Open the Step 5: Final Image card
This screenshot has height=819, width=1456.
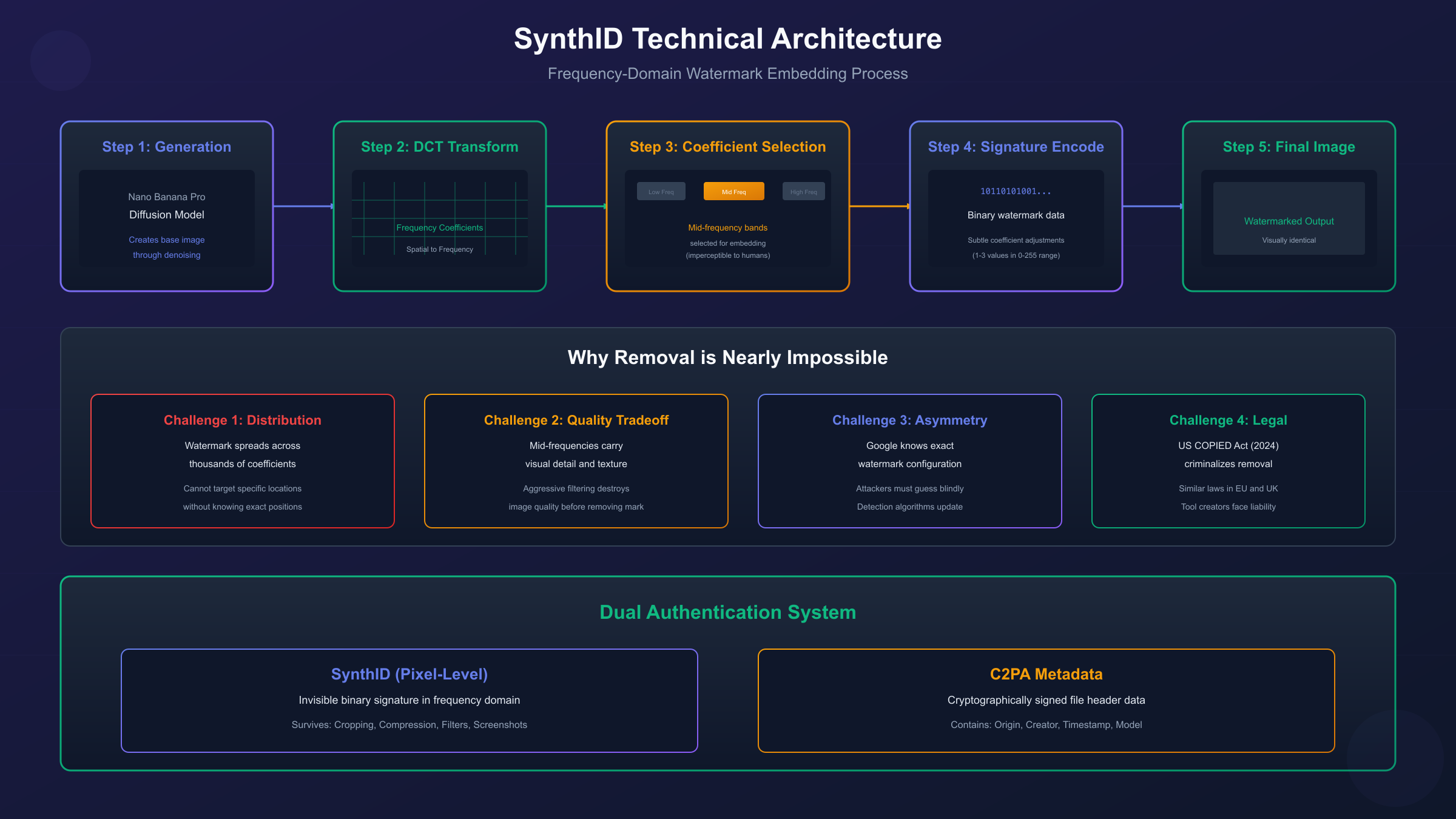click(1287, 146)
